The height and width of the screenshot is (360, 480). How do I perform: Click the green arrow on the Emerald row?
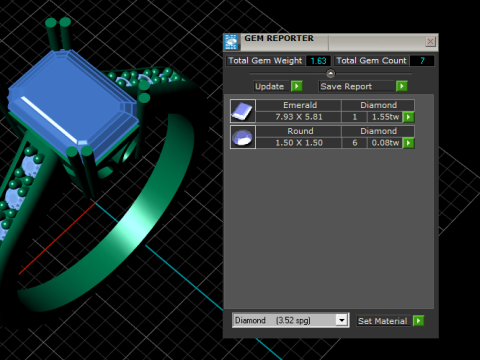coord(408,117)
